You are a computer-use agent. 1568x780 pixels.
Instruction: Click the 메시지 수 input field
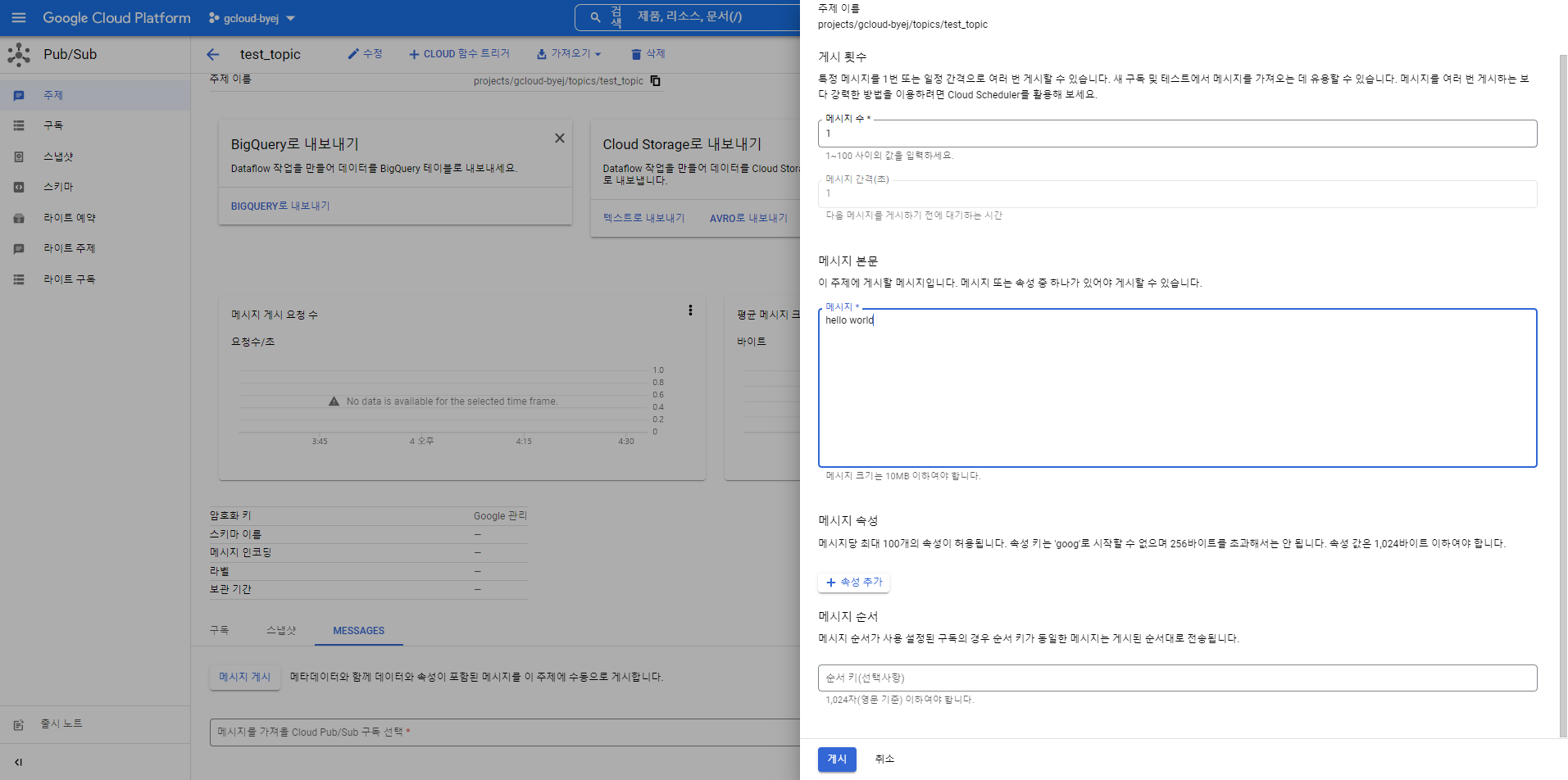pos(1177,134)
